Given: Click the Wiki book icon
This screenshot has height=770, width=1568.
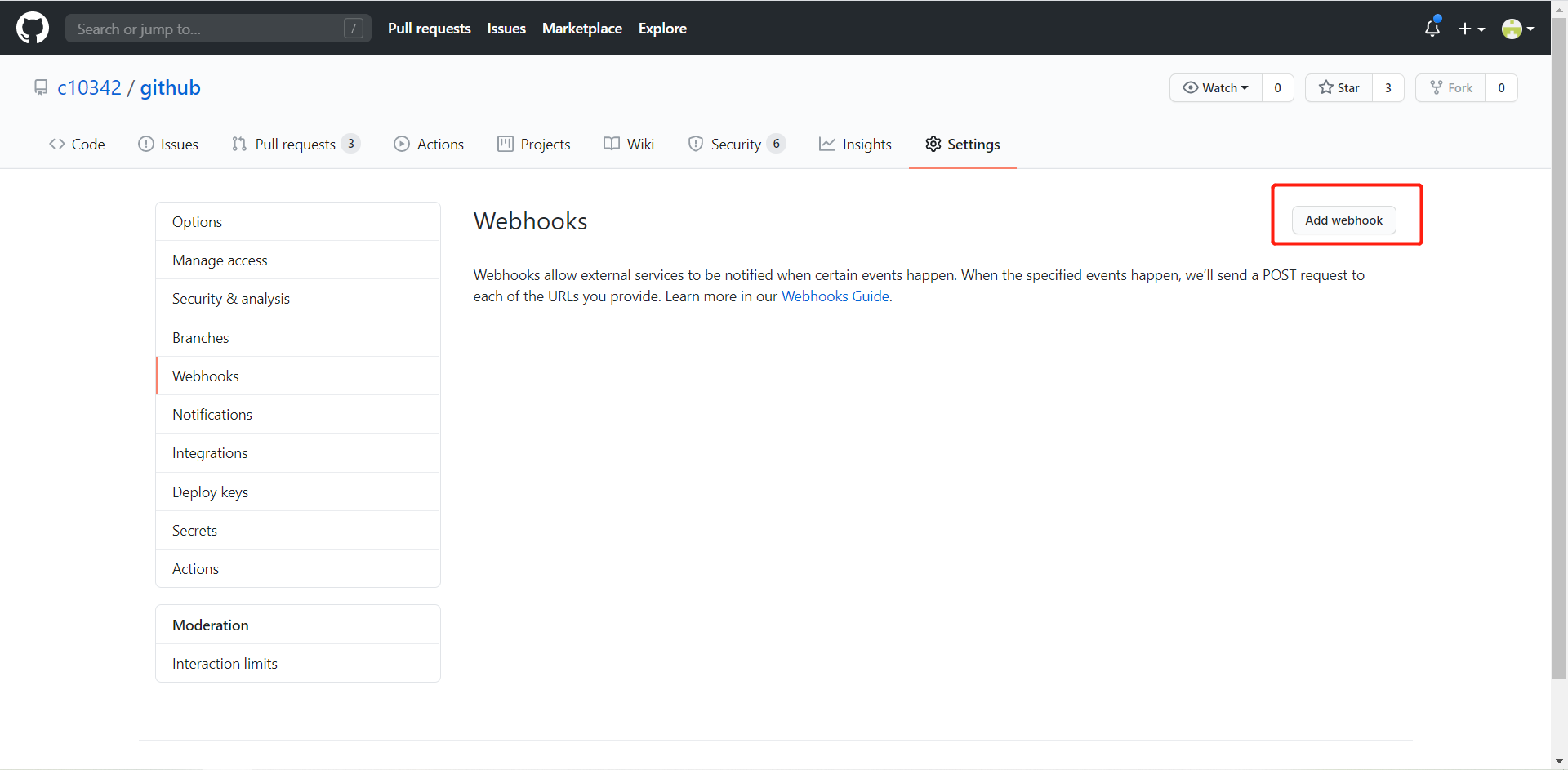Looking at the screenshot, I should (612, 144).
